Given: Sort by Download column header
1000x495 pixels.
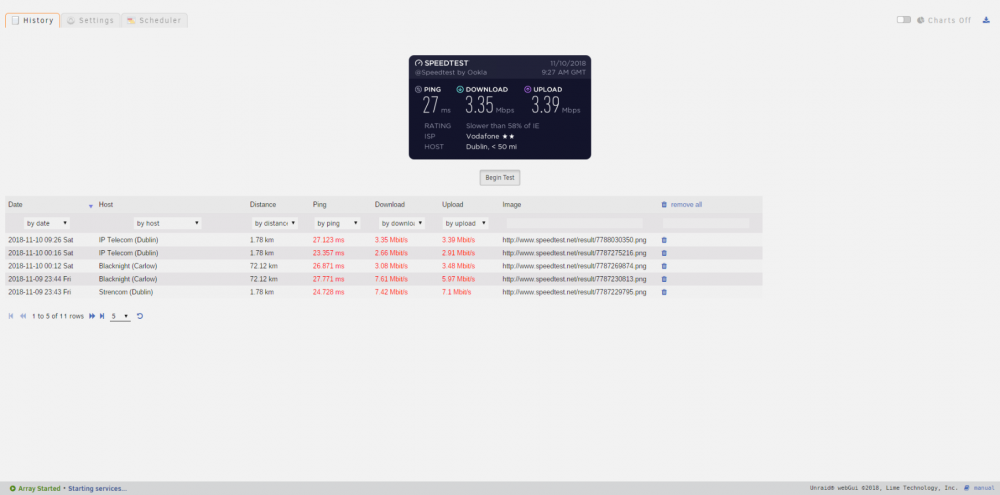Looking at the screenshot, I should coord(390,205).
